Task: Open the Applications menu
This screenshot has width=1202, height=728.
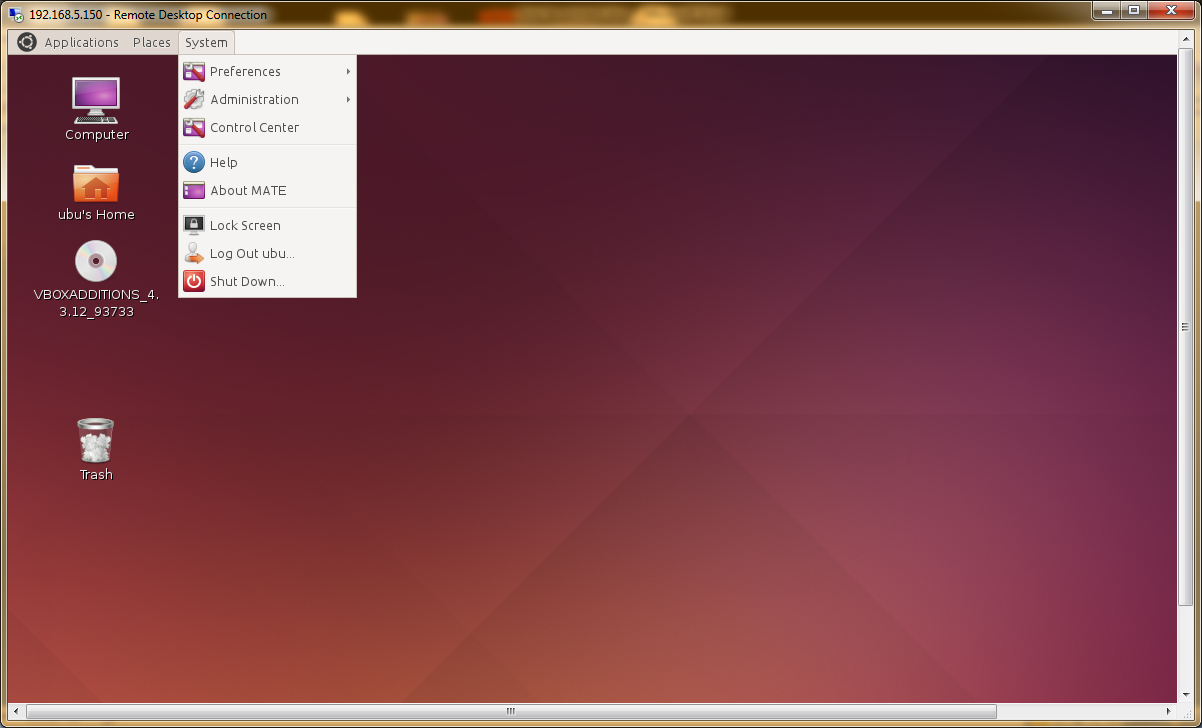Action: [x=81, y=42]
